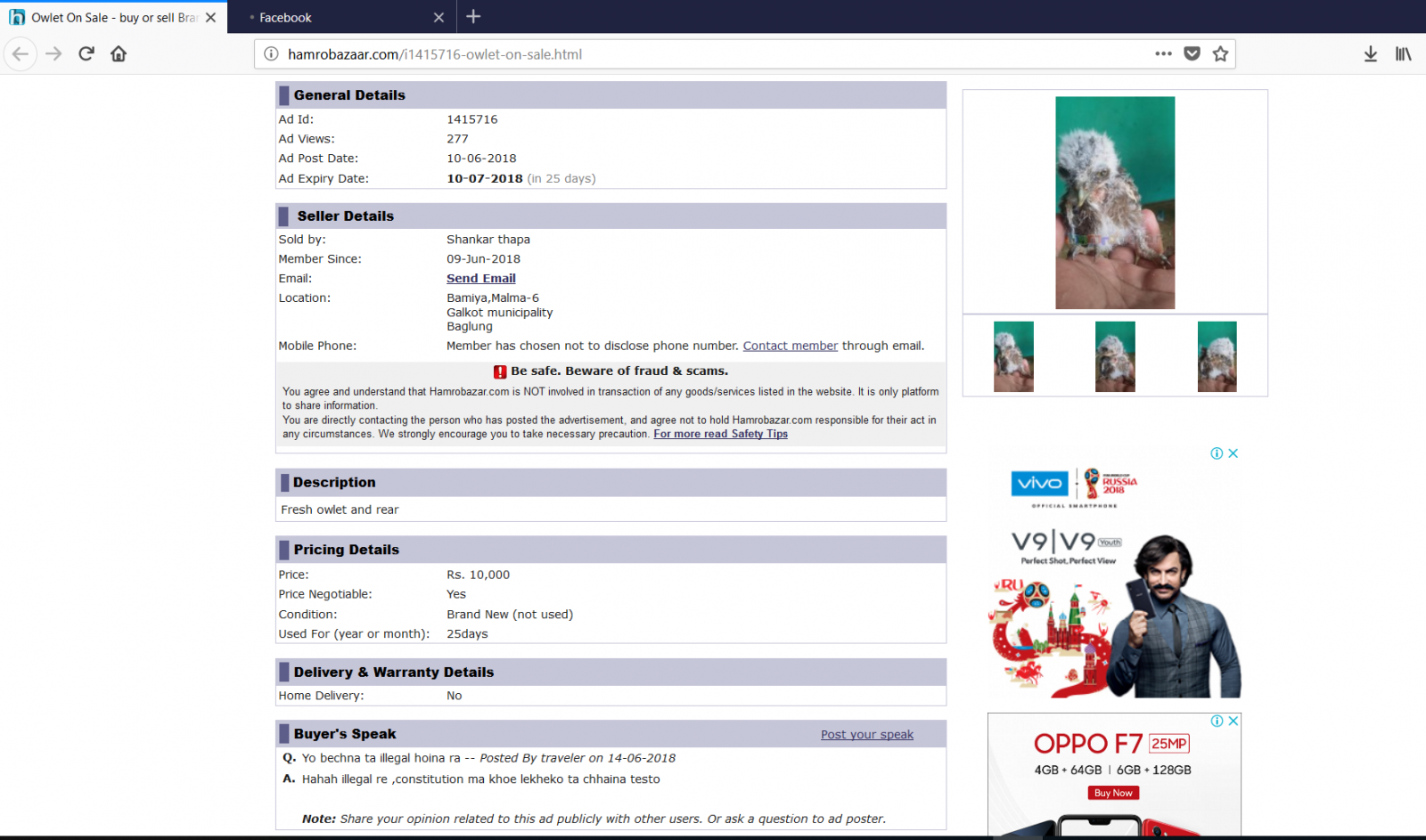
Task: Go to the browser home page
Action: click(x=119, y=53)
